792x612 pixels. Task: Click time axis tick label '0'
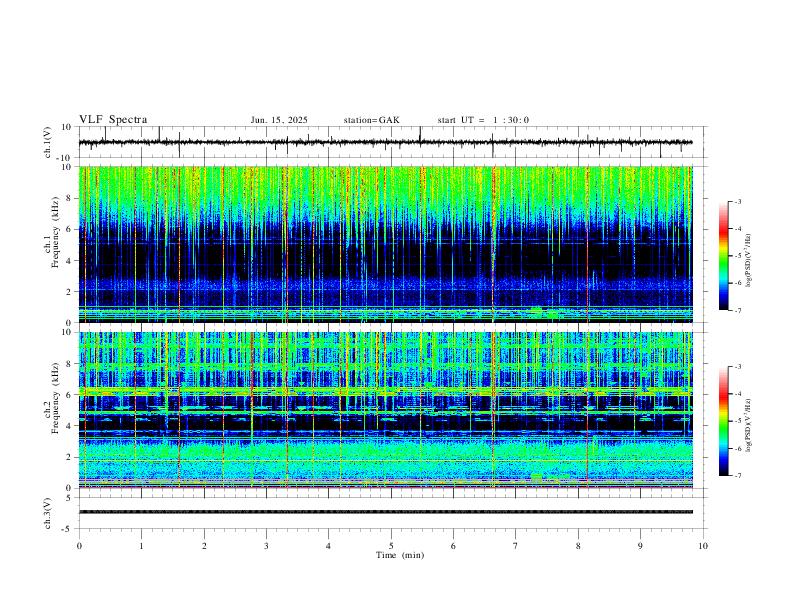point(79,546)
